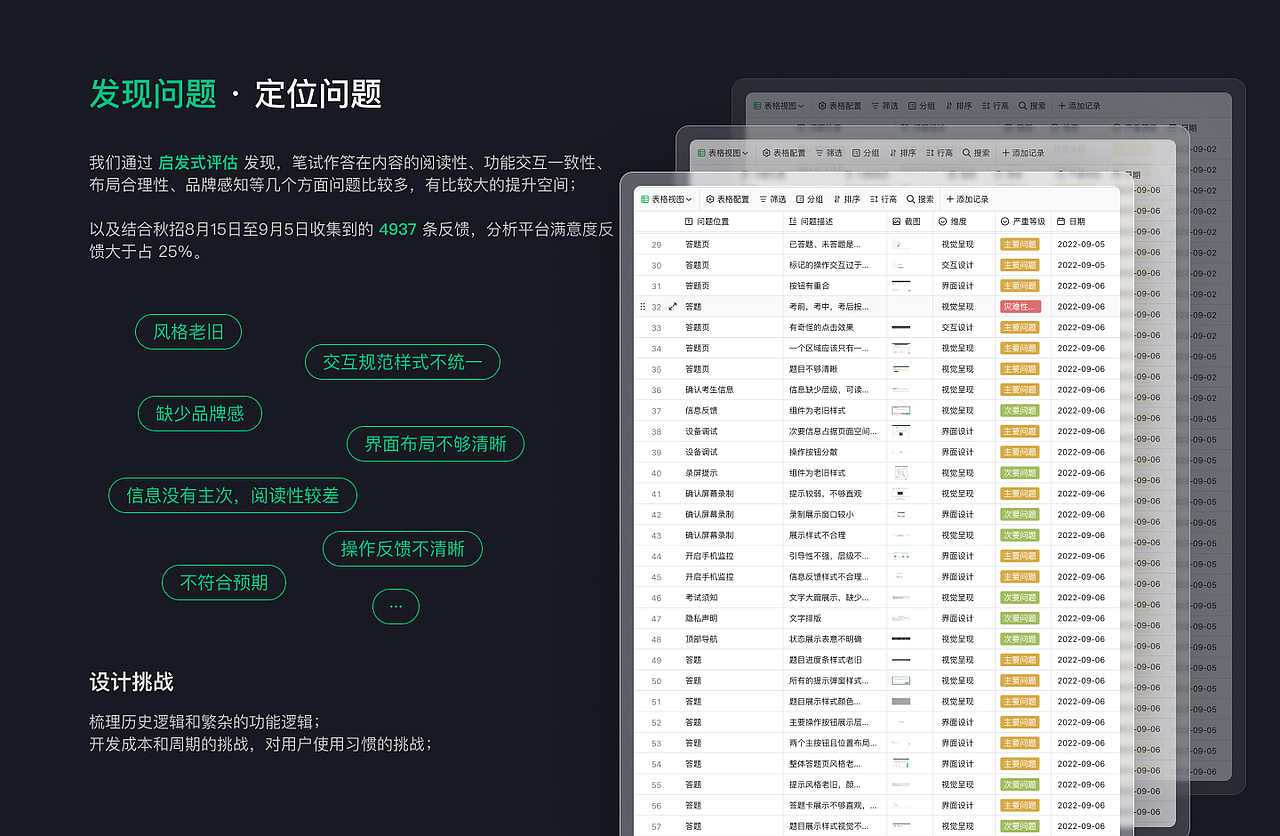
Task: Select the 排序 sorting icon
Action: coord(836,199)
